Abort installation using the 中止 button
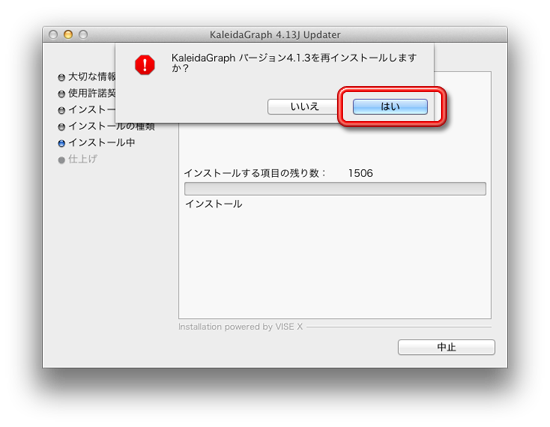The width and height of the screenshot is (550, 427). [x=446, y=347]
